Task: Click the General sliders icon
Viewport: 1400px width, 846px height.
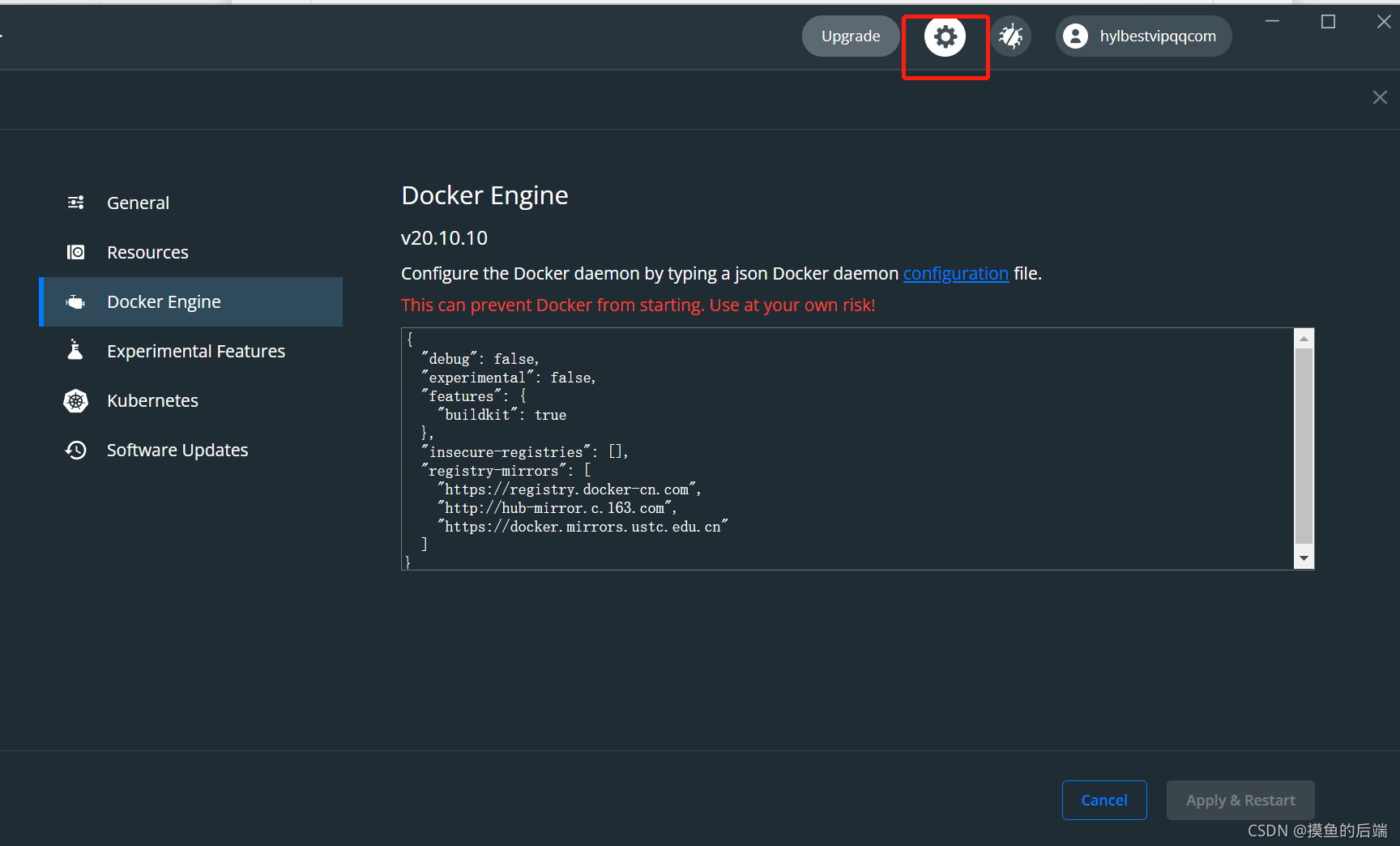Action: (x=75, y=203)
